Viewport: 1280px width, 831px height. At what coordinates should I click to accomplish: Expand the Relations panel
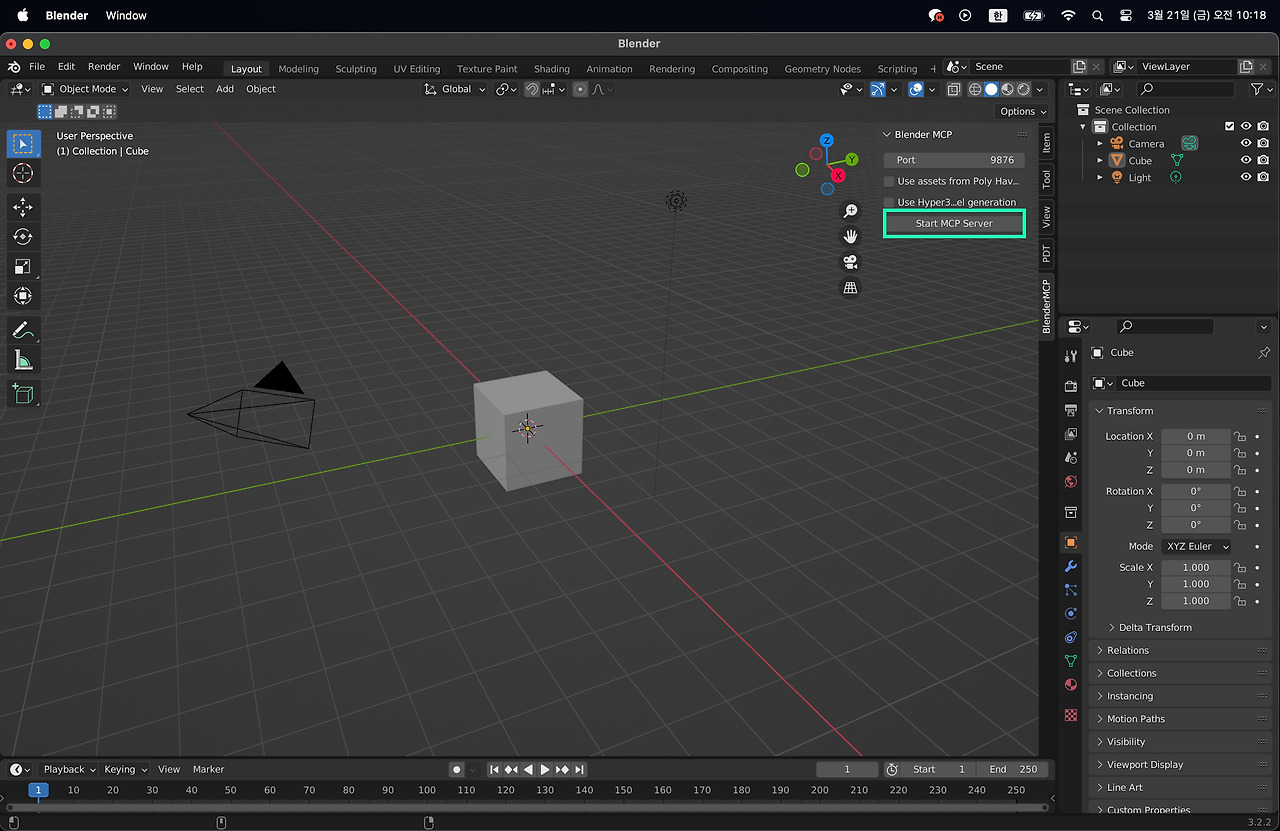[1128, 650]
